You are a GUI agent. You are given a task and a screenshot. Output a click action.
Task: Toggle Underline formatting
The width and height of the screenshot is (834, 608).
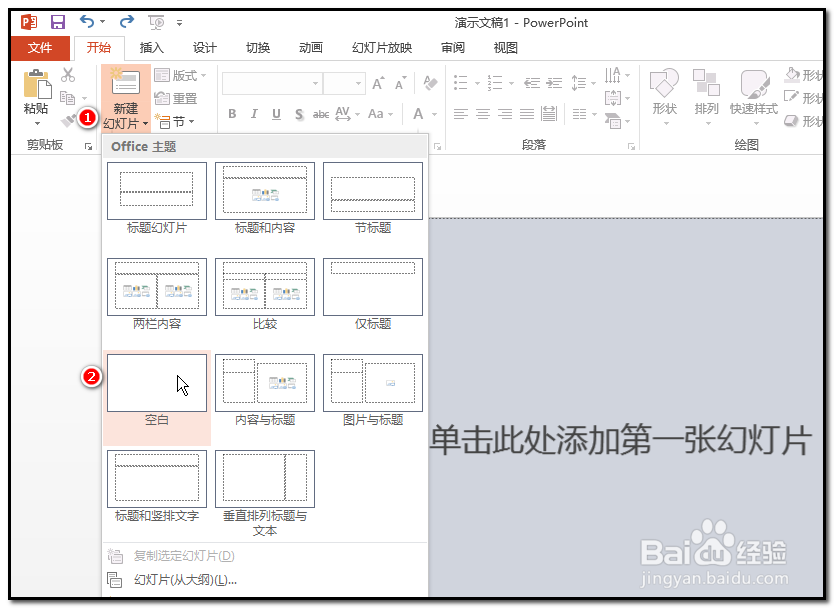point(277,114)
